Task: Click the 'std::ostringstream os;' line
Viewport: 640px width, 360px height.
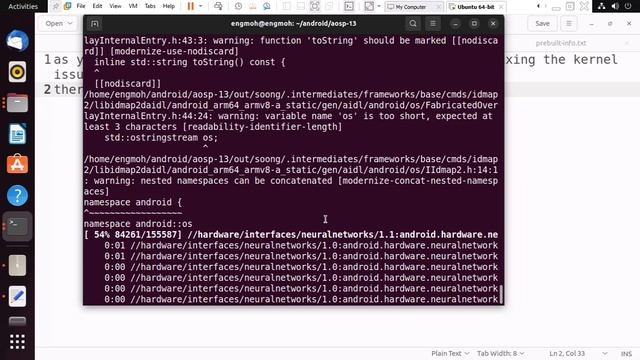Action: pos(161,138)
